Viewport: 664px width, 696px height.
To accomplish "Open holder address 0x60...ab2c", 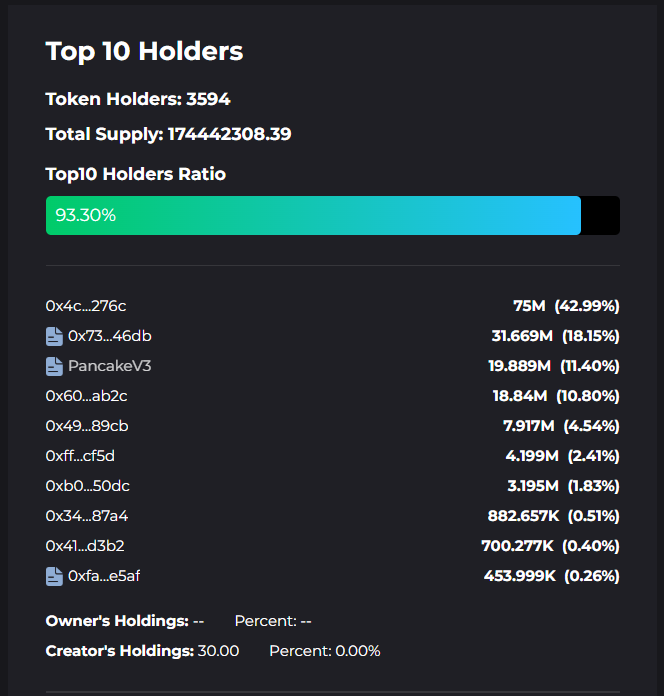I will (x=87, y=396).
